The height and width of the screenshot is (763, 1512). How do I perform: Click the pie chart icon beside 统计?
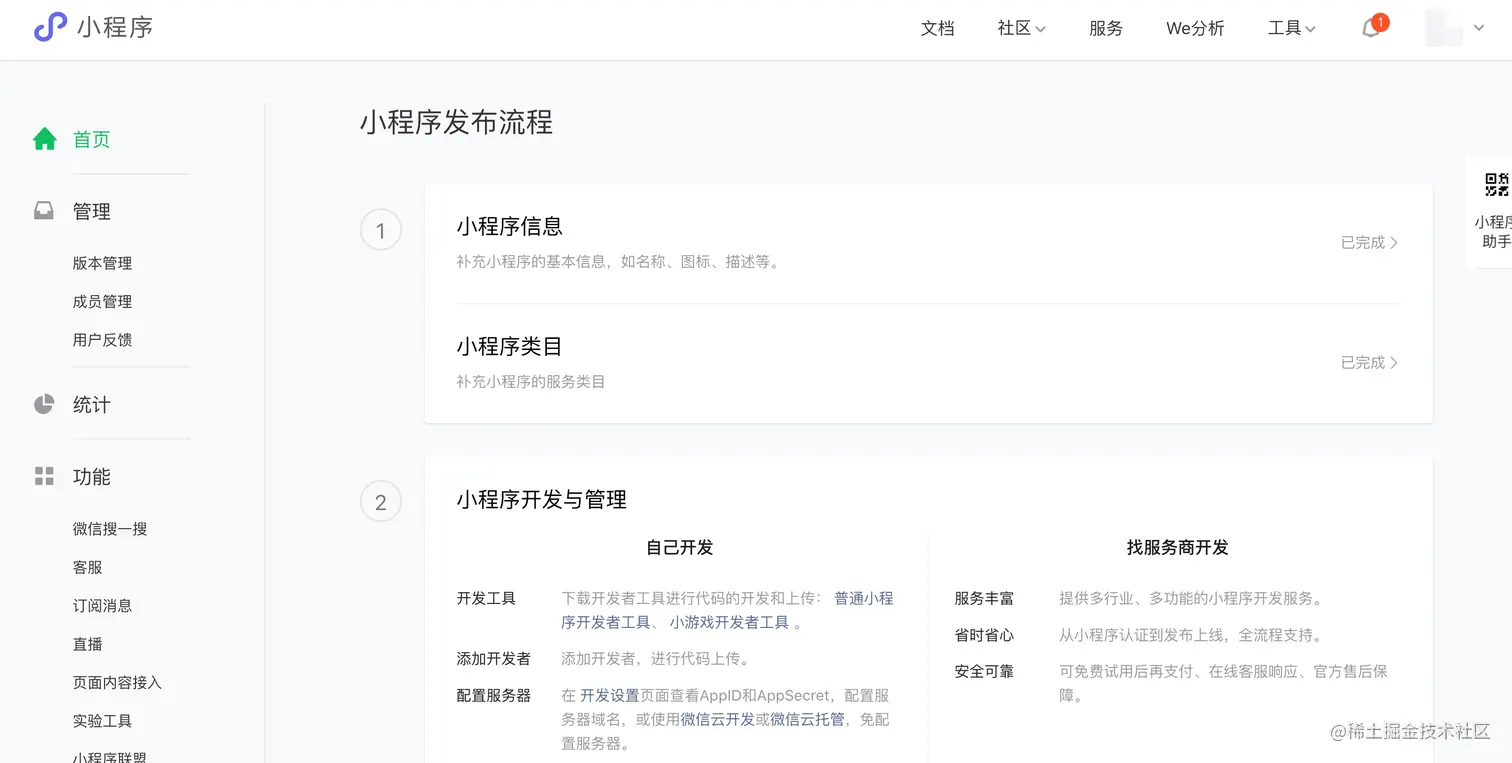coord(44,404)
